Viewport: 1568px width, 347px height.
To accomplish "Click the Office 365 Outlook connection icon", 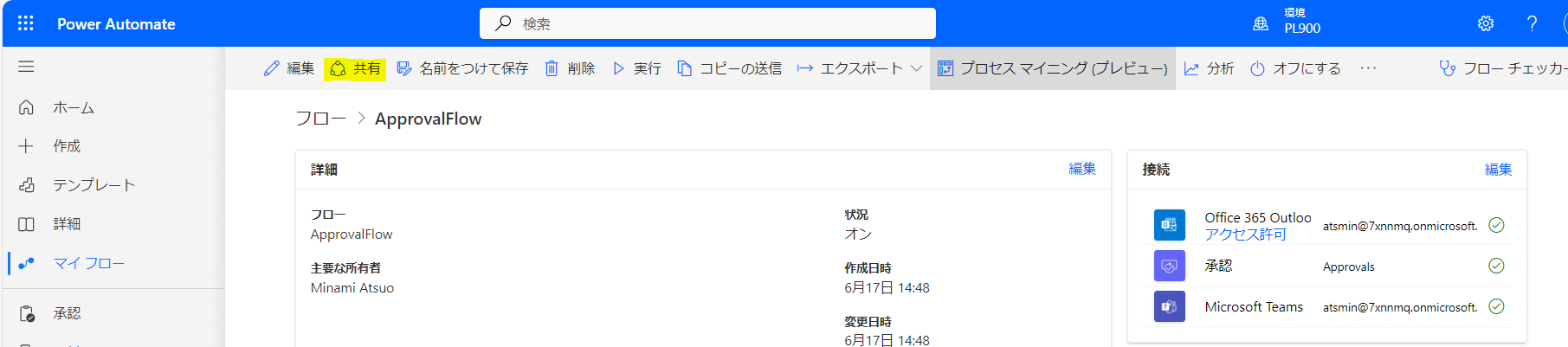I will click(1169, 225).
